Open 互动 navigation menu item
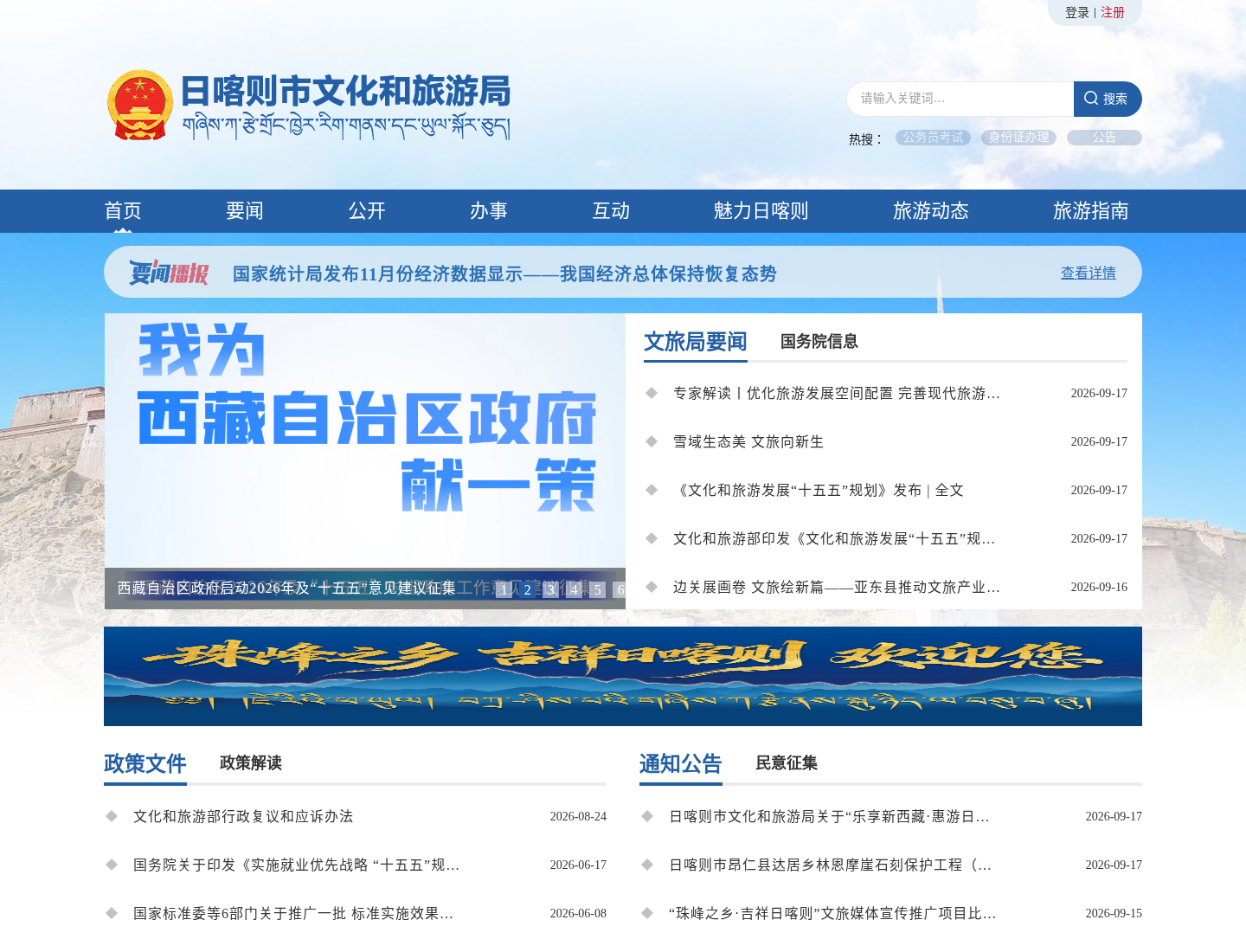1246x952 pixels. [611, 210]
